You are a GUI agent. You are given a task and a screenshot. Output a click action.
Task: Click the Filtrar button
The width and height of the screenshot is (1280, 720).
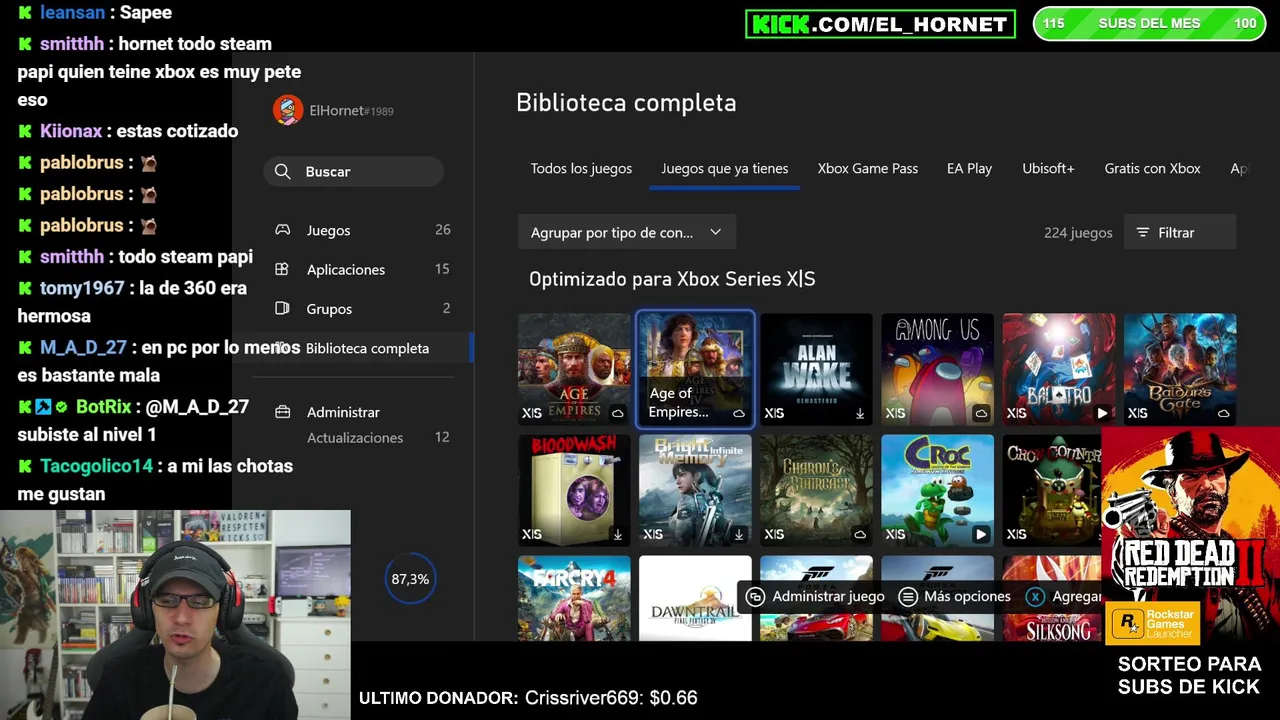point(1180,232)
